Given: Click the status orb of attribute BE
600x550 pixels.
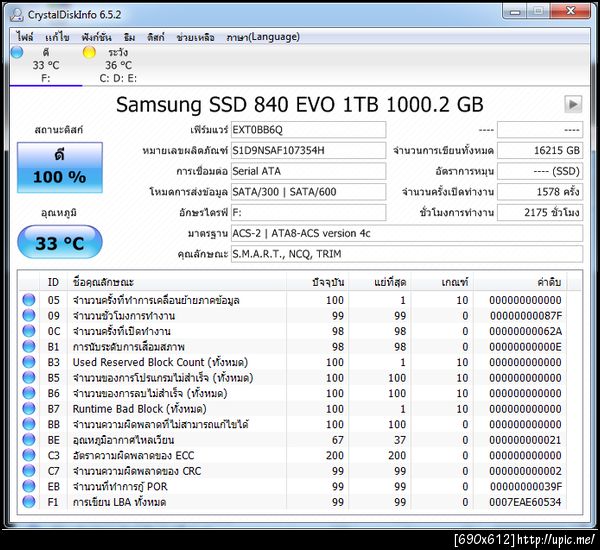Looking at the screenshot, I should click(x=29, y=439).
